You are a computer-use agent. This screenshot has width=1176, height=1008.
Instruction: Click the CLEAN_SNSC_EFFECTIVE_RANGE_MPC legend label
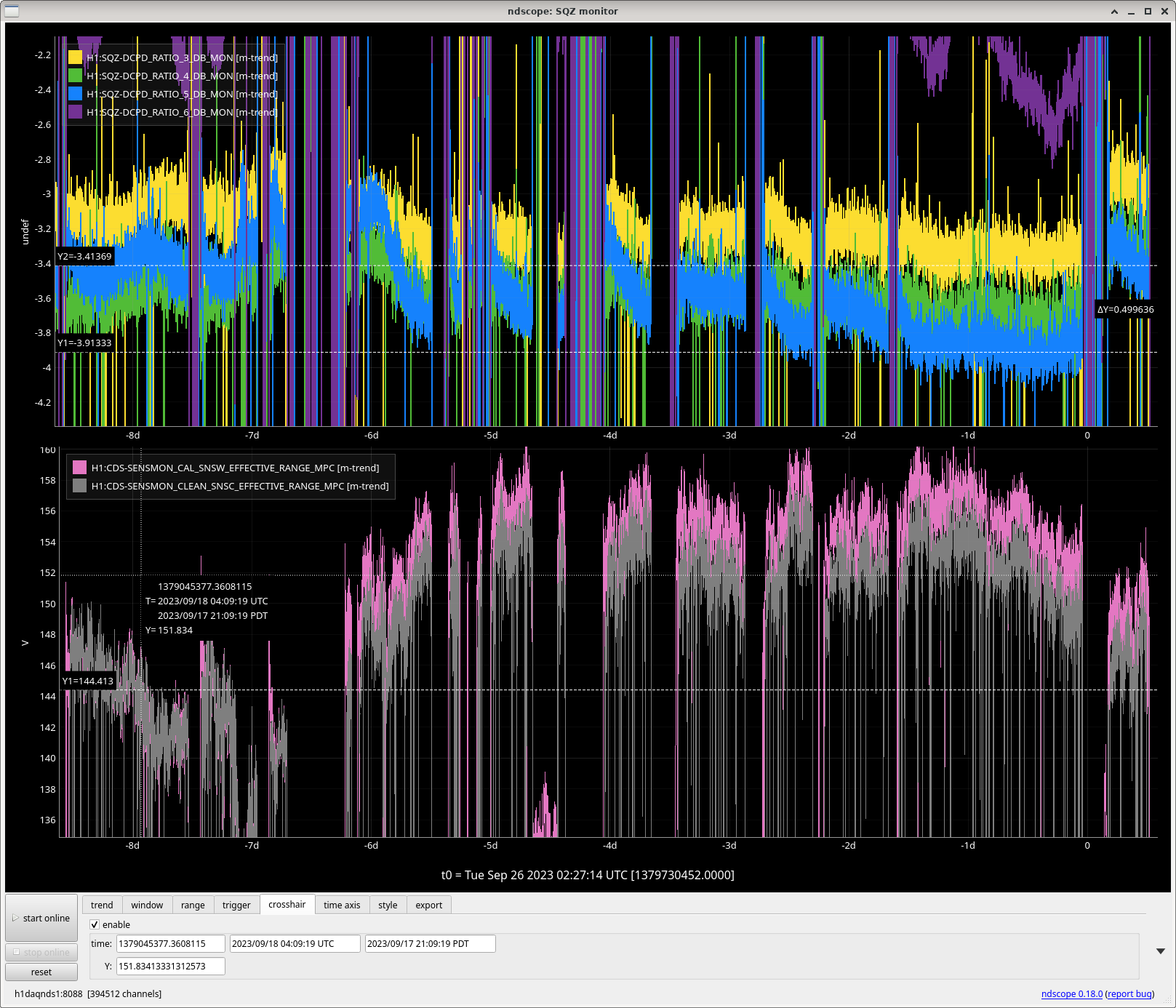click(x=240, y=486)
